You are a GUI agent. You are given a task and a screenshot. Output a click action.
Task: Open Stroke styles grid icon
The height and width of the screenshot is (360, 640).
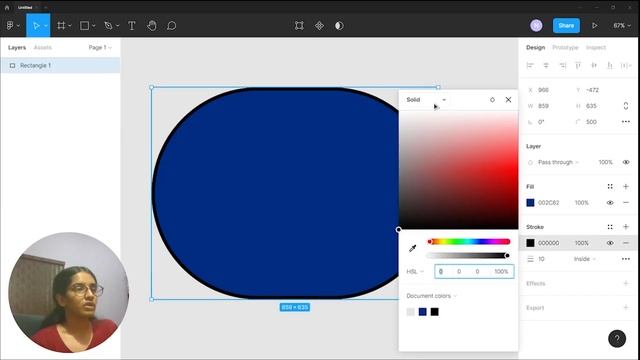coord(610,227)
